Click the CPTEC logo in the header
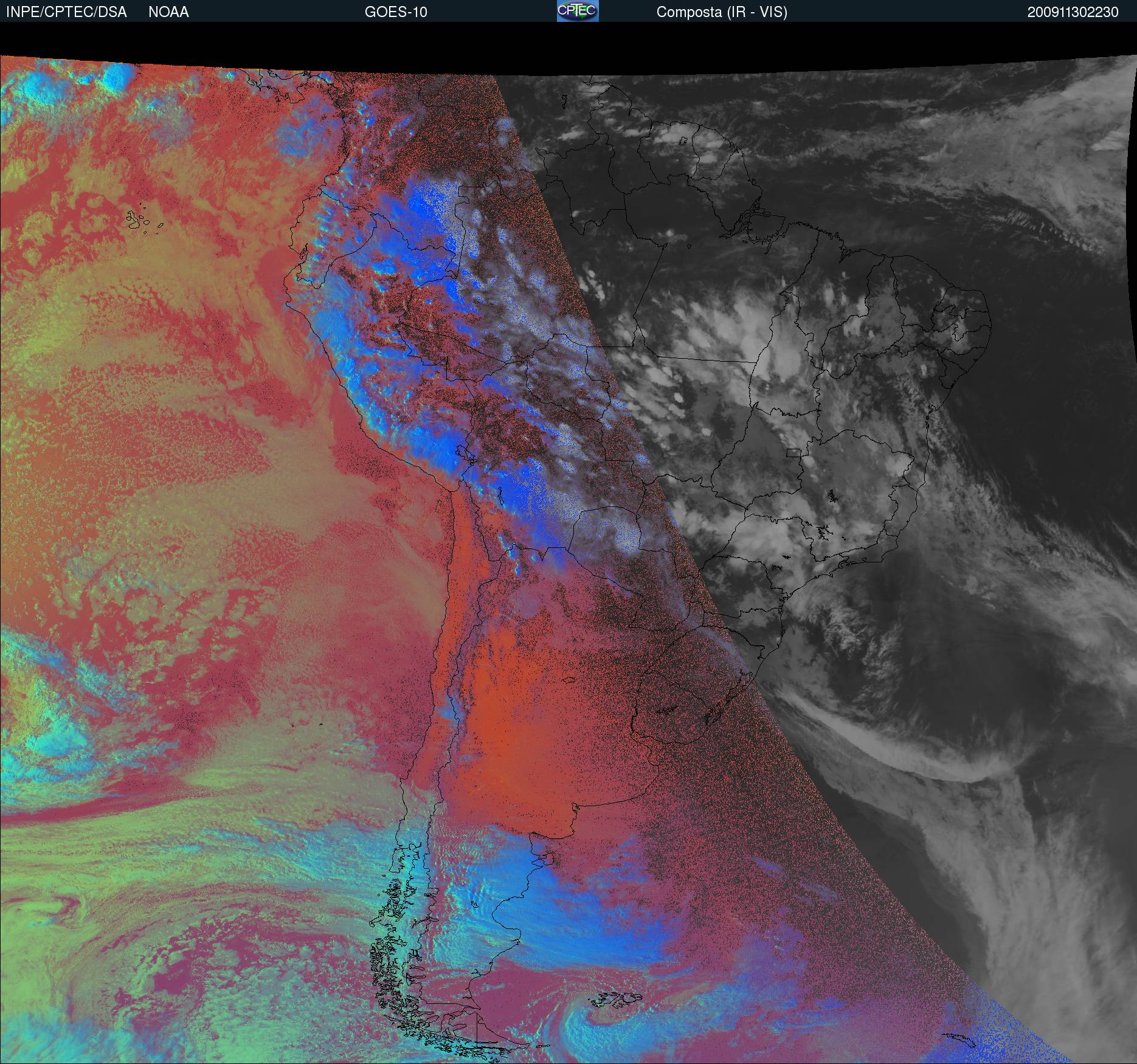The height and width of the screenshot is (1064, 1137). pyautogui.click(x=578, y=12)
